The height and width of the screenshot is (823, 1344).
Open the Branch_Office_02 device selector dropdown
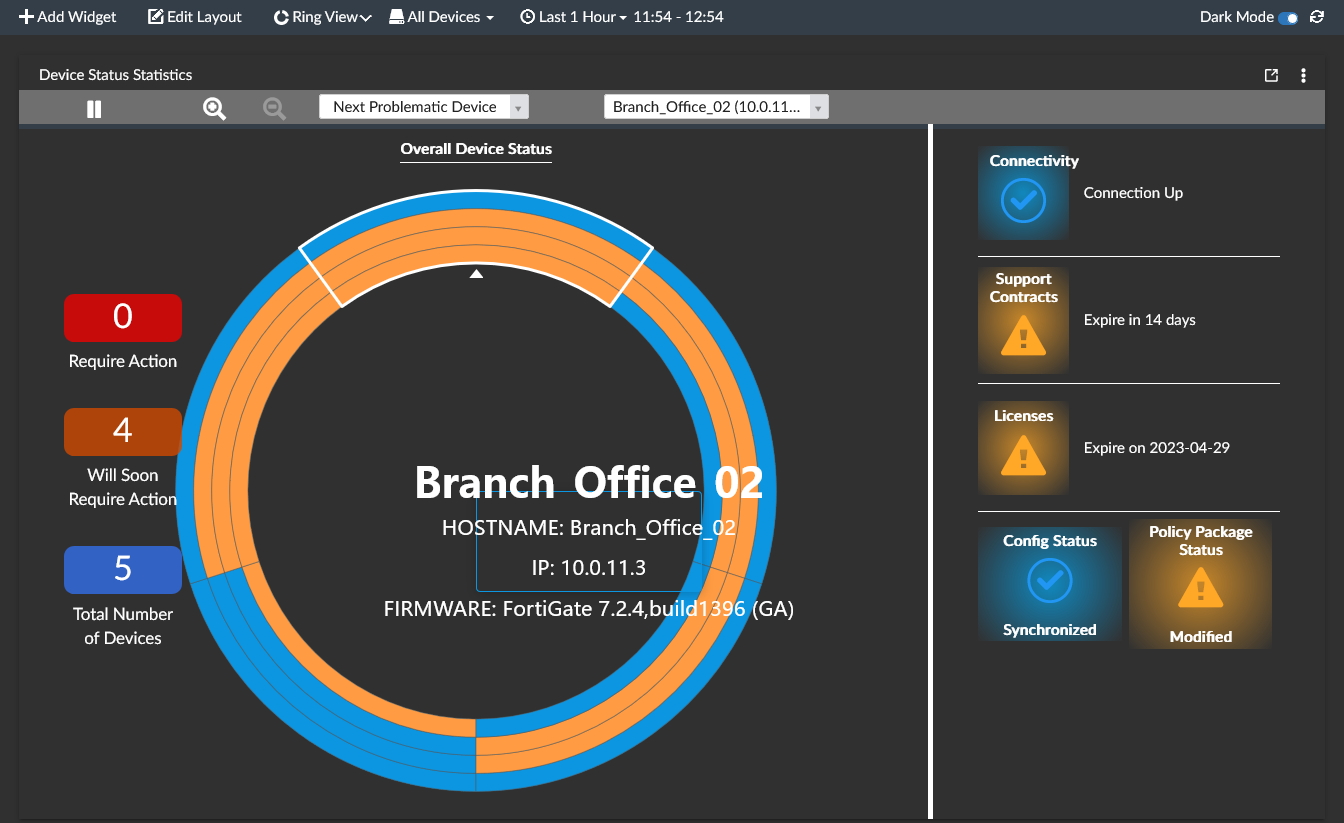[x=716, y=107]
